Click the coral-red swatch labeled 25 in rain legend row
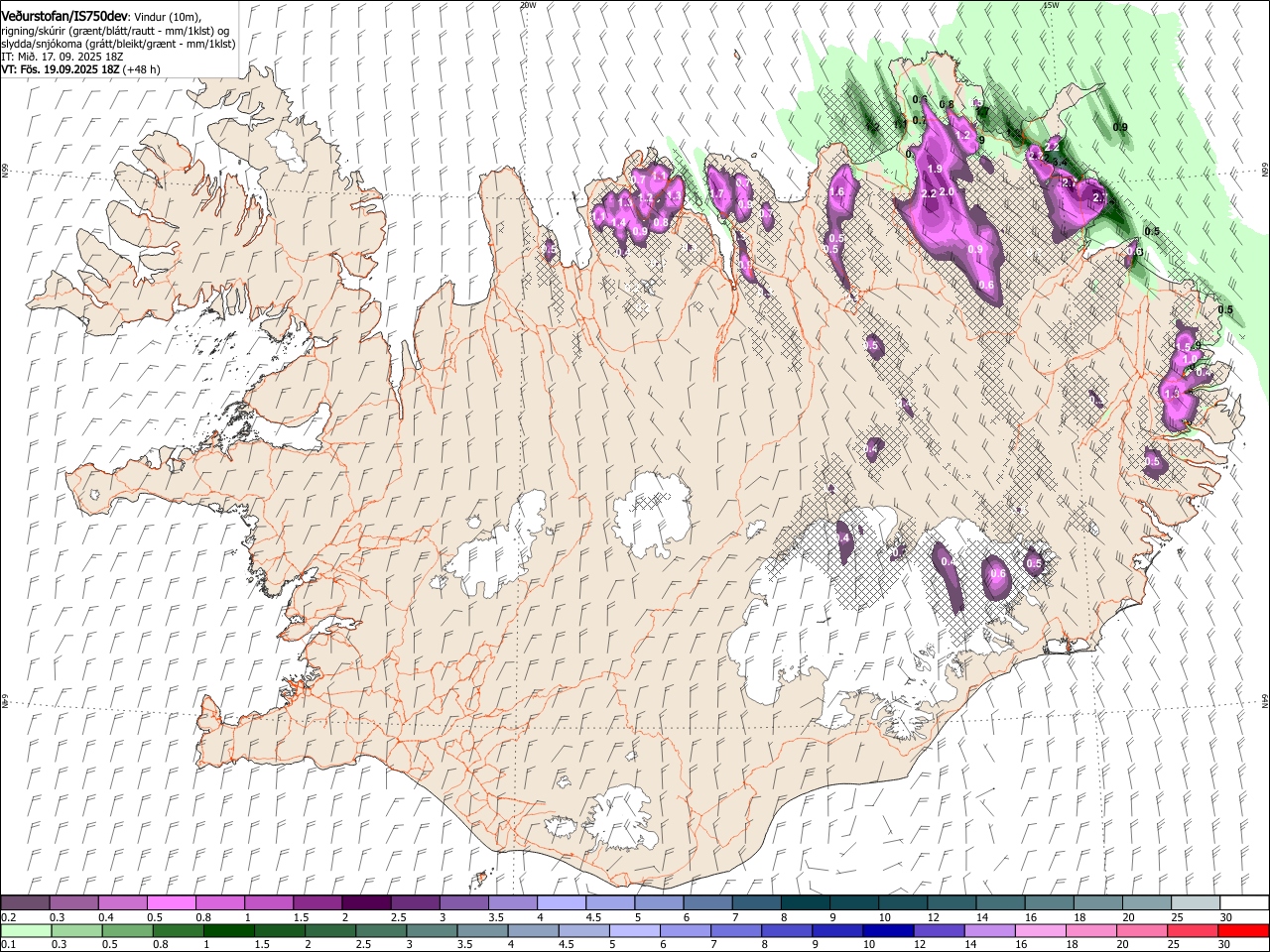The image size is (1270, 952). pos(1192,930)
